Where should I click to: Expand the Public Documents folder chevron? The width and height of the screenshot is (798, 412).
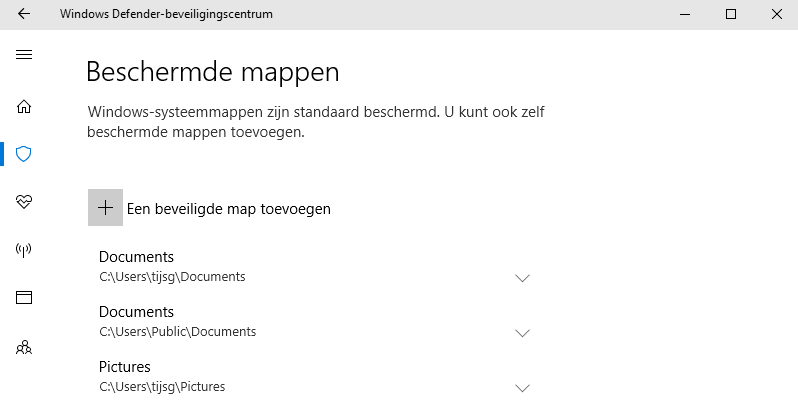pyautogui.click(x=521, y=332)
